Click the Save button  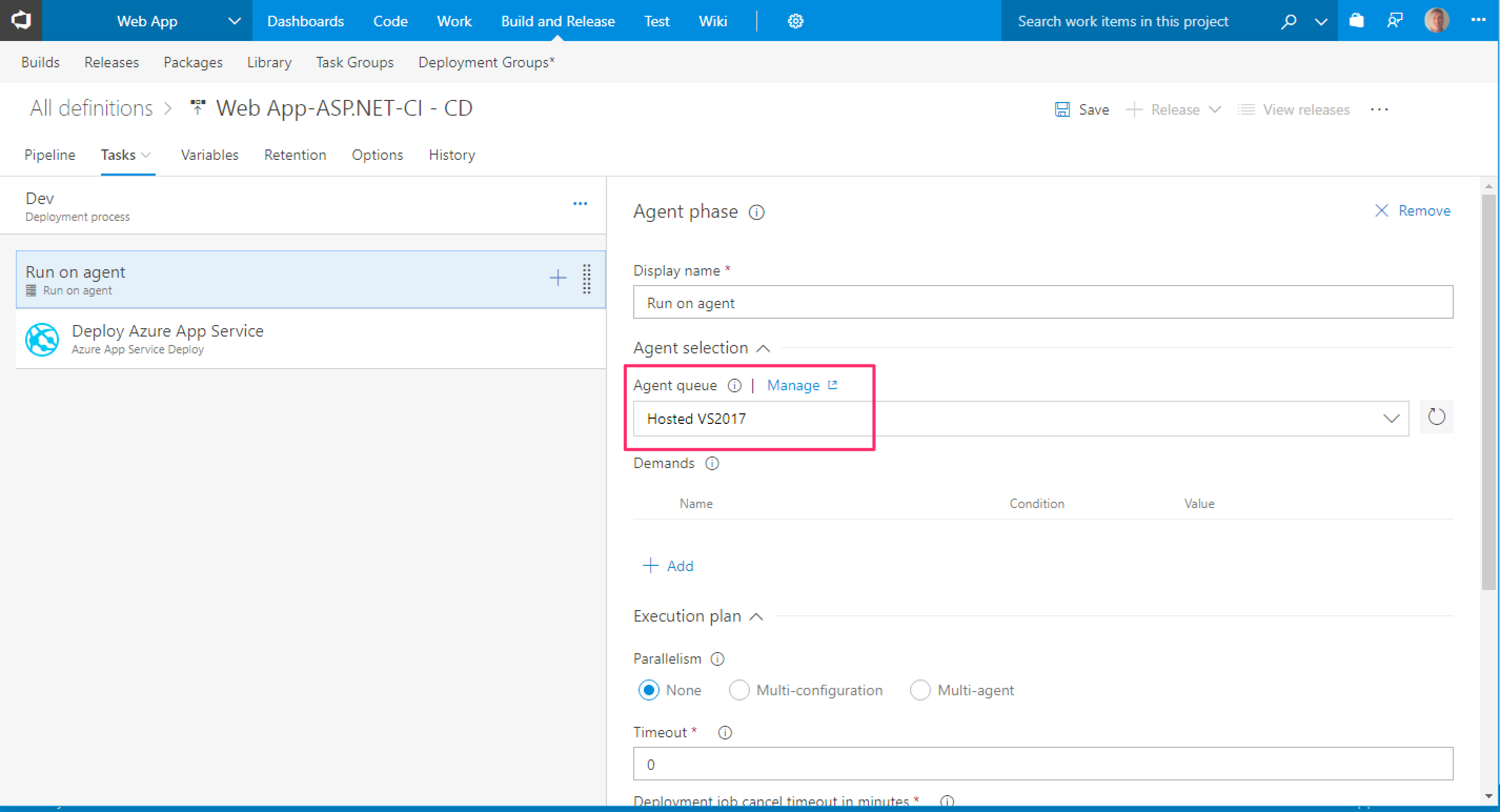tap(1082, 109)
